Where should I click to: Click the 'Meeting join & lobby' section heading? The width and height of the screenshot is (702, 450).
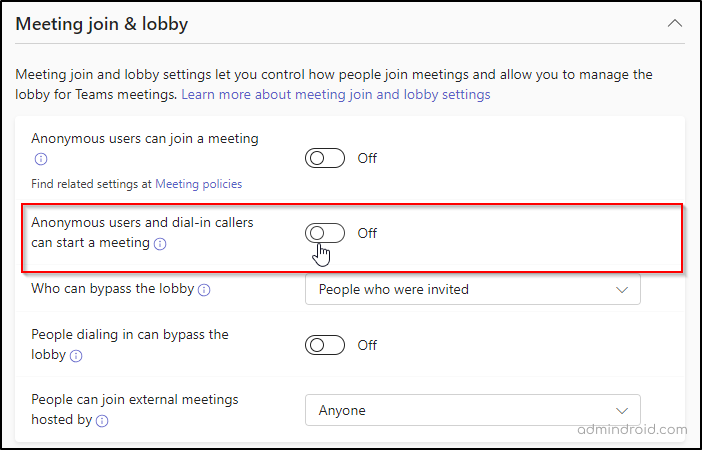coord(102,23)
